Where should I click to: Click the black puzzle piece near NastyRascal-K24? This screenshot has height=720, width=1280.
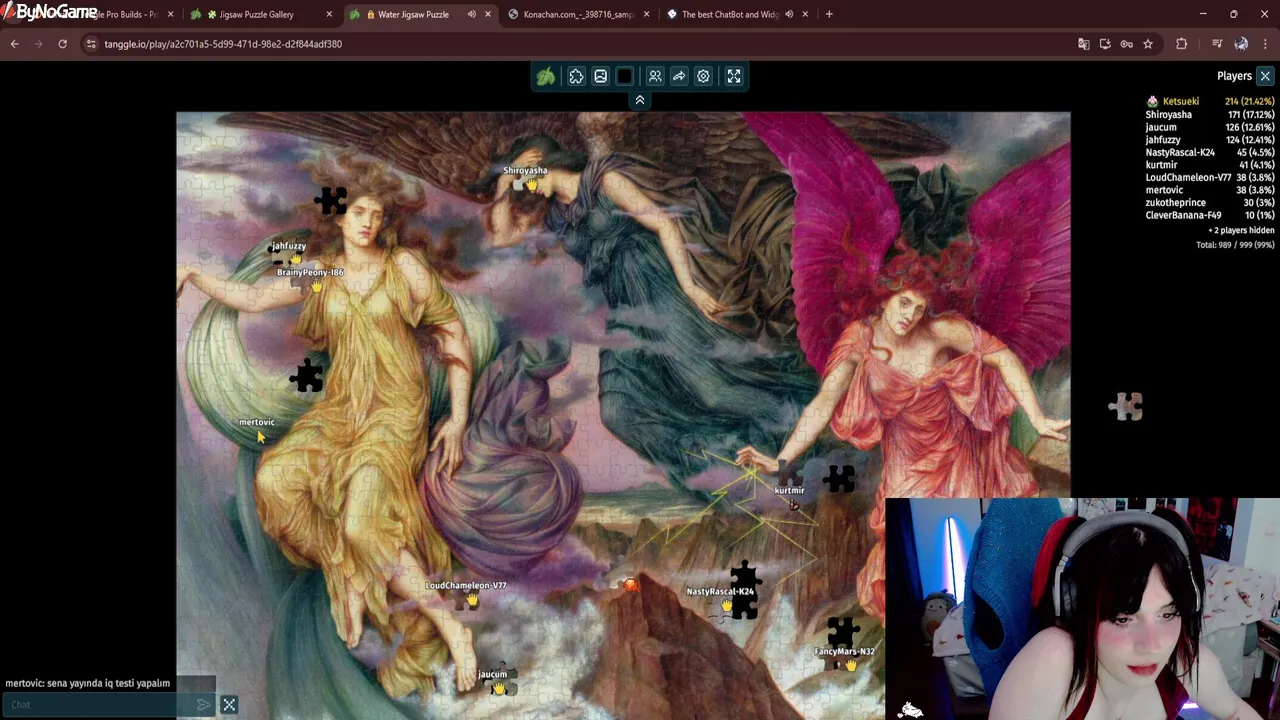coord(744,590)
